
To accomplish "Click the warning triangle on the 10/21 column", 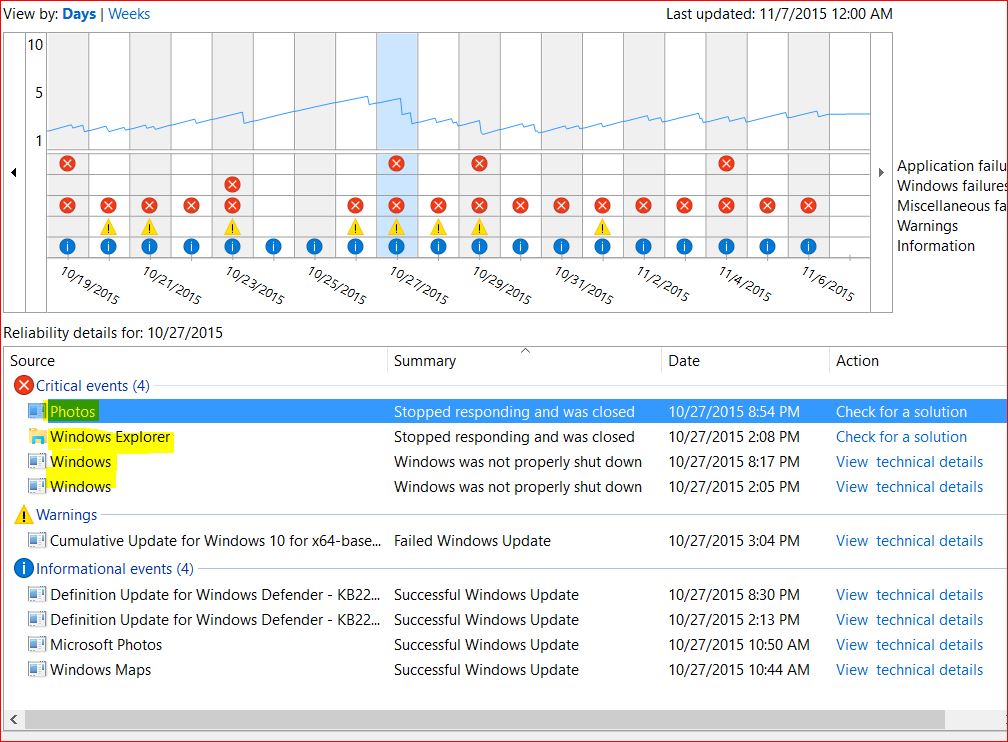I will 149,227.
